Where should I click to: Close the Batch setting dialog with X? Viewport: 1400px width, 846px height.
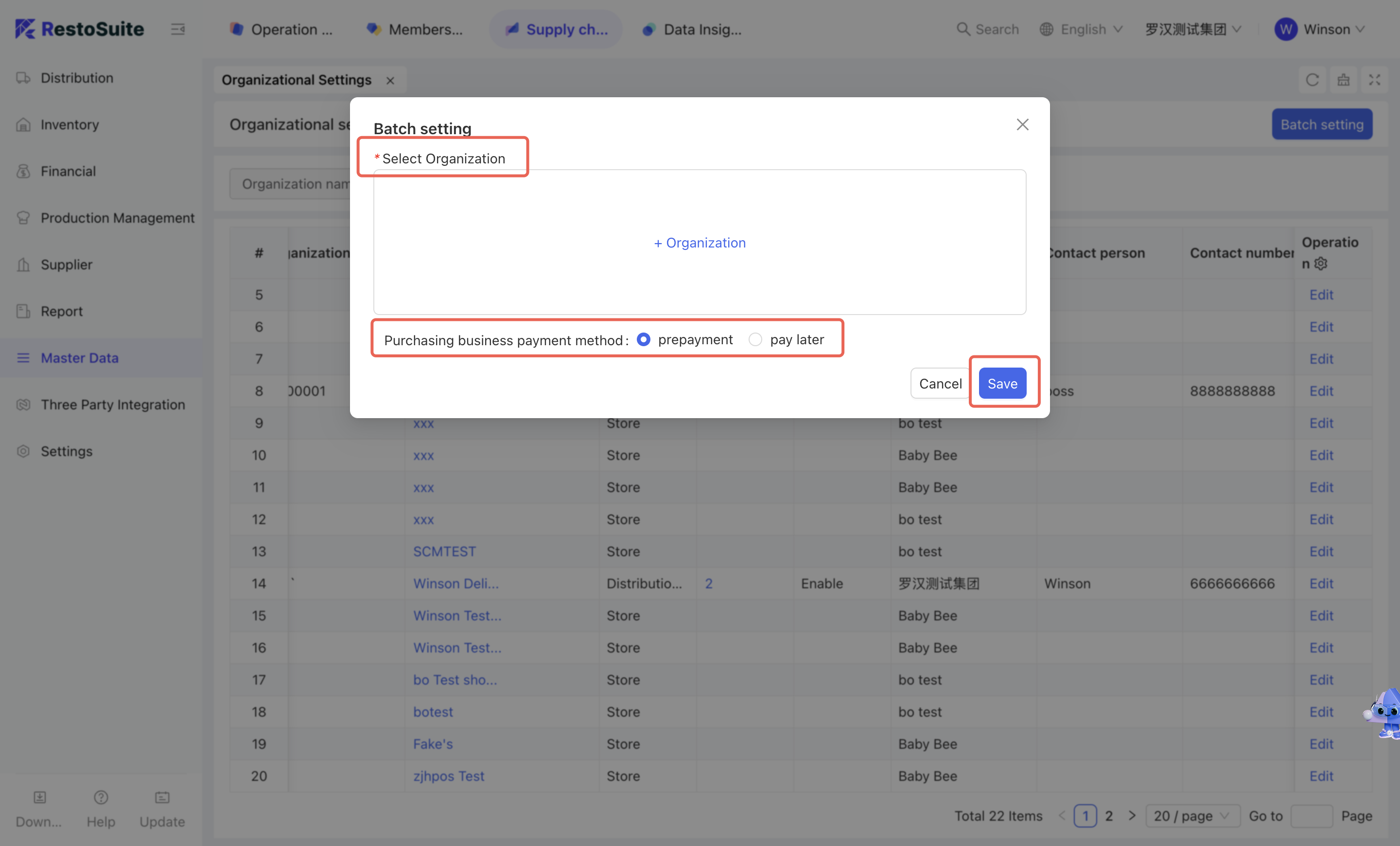[1022, 124]
